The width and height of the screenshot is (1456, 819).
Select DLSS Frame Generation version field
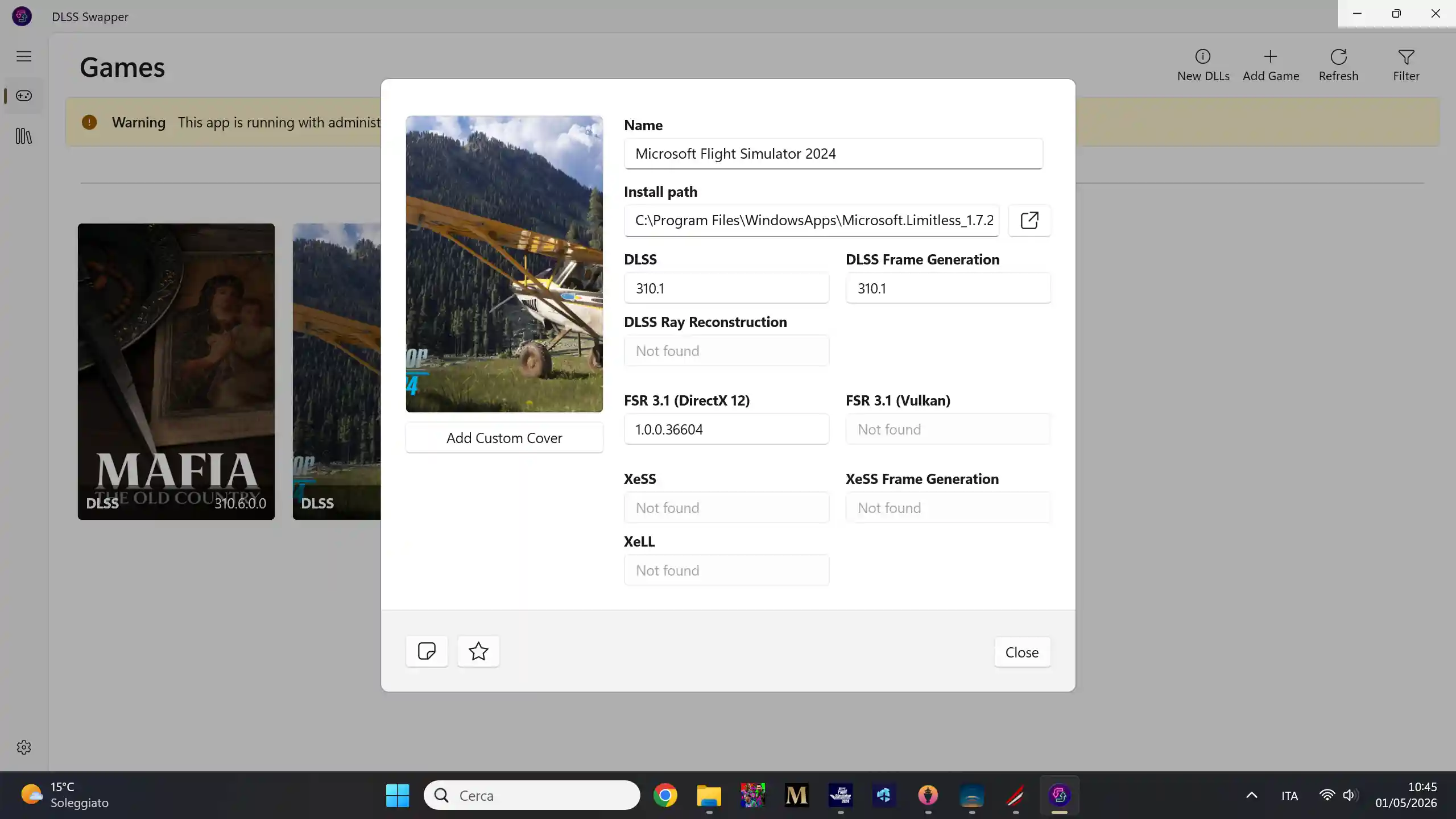tap(948, 288)
